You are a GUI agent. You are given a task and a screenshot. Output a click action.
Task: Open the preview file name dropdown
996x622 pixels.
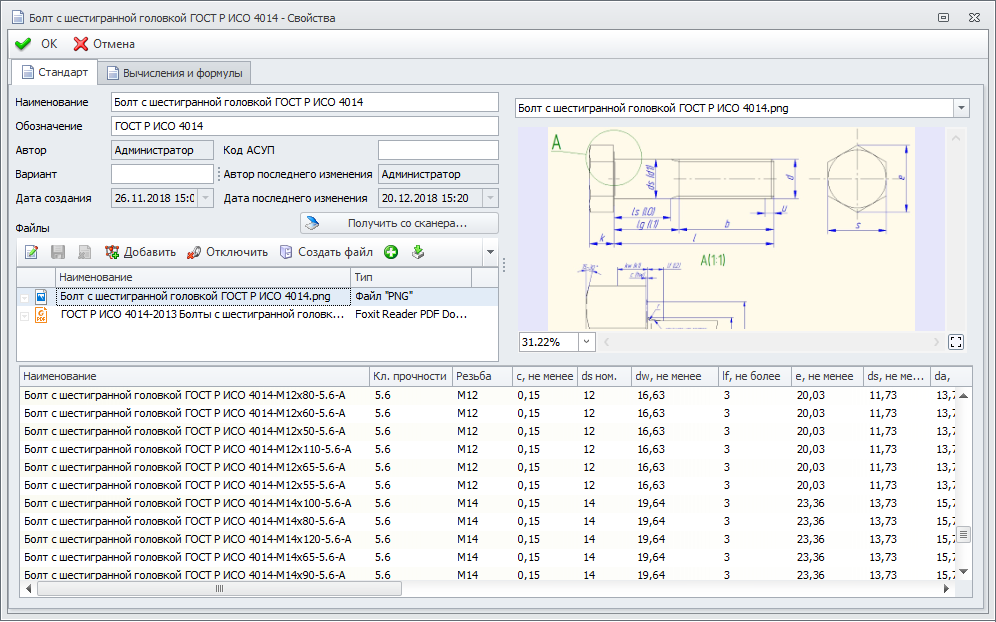click(961, 108)
